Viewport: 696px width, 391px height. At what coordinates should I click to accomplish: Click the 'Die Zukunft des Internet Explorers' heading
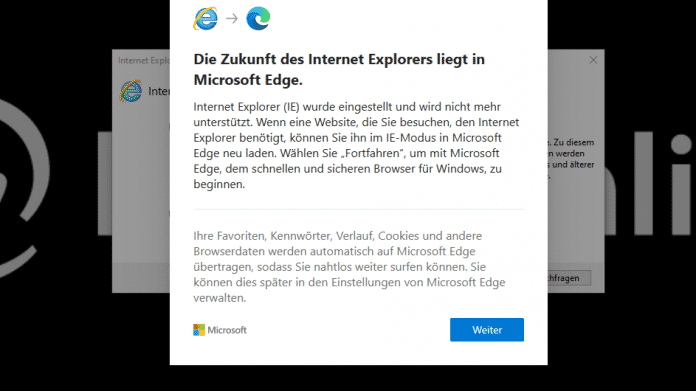339,69
